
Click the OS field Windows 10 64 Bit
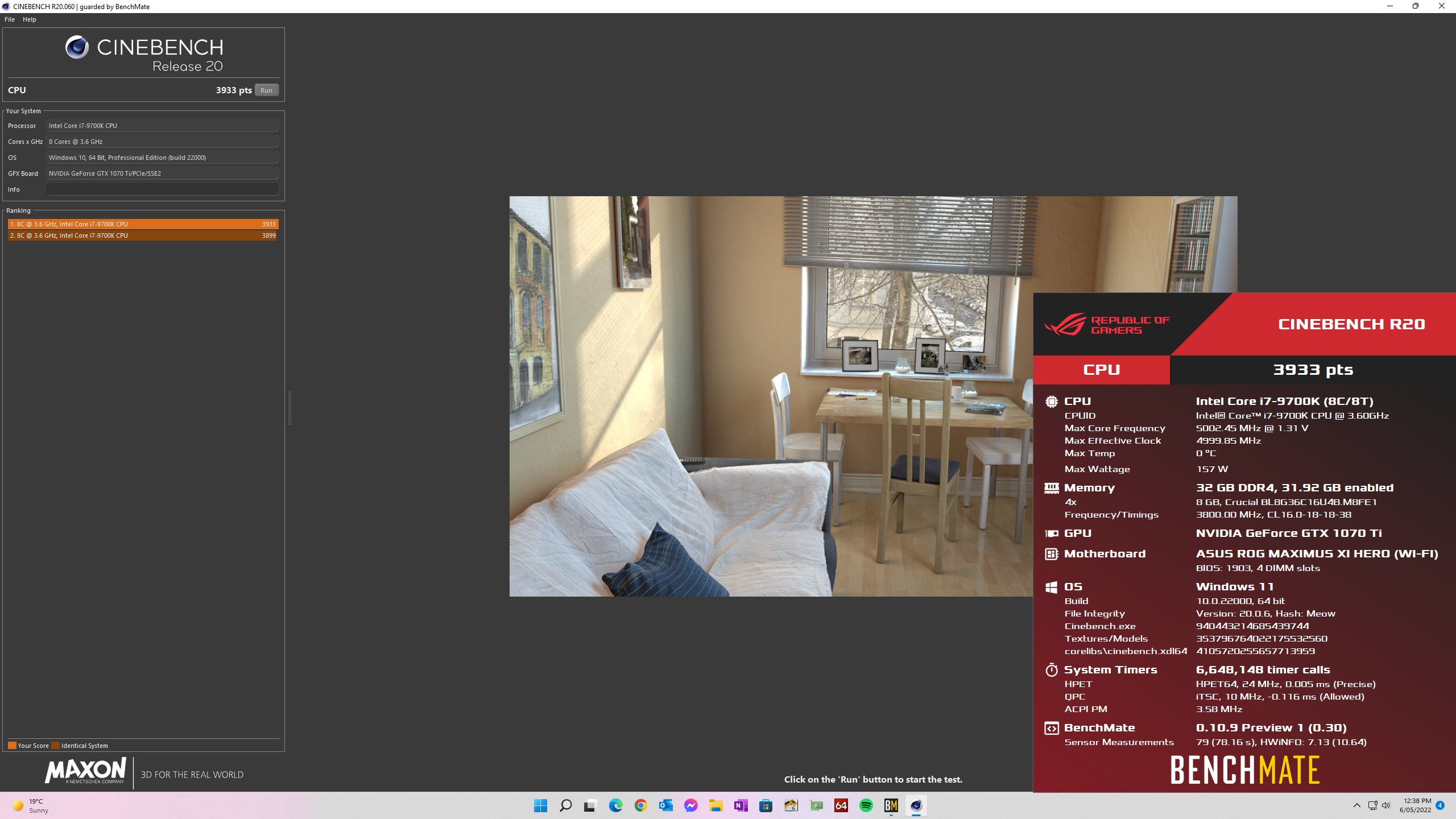tap(162, 158)
